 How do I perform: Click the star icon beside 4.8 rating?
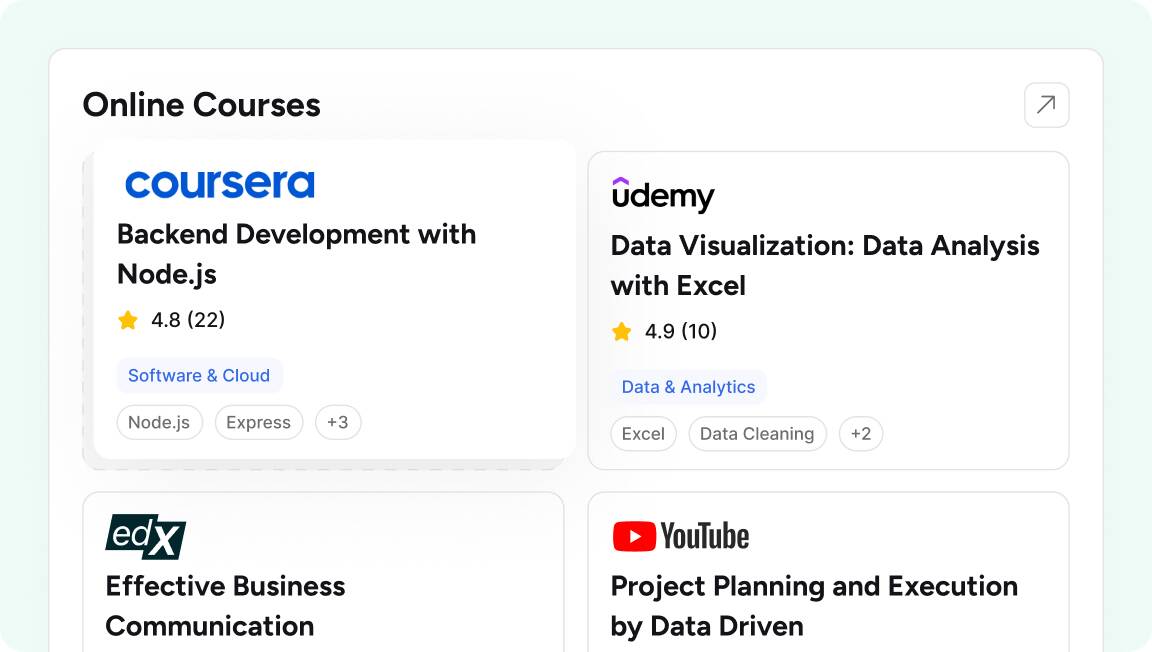(128, 320)
